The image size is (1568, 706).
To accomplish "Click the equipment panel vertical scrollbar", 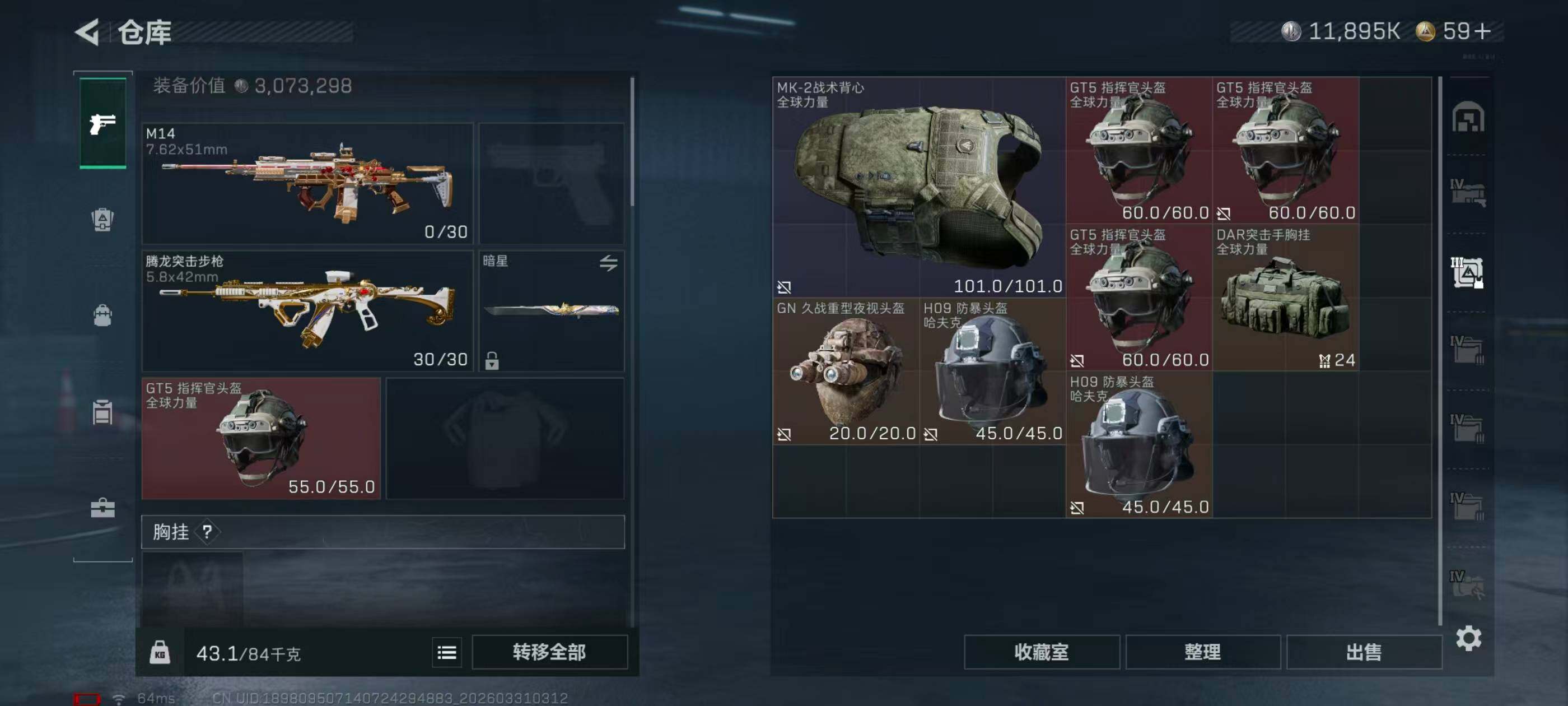I will click(x=632, y=141).
